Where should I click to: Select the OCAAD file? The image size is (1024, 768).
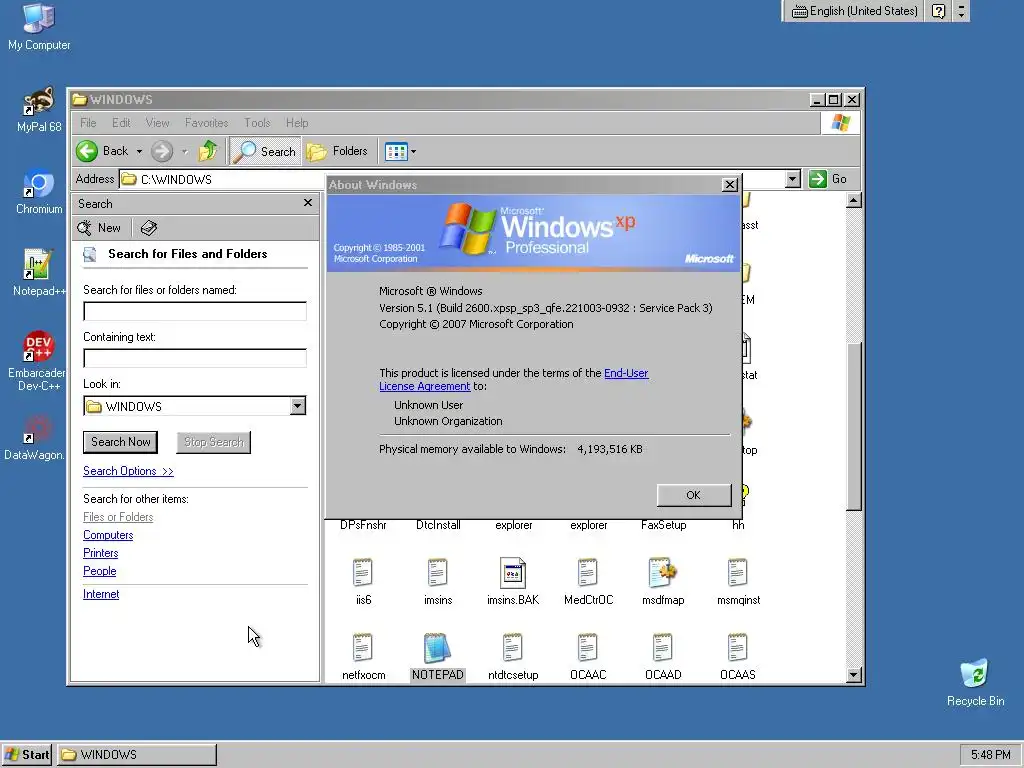[x=663, y=656]
